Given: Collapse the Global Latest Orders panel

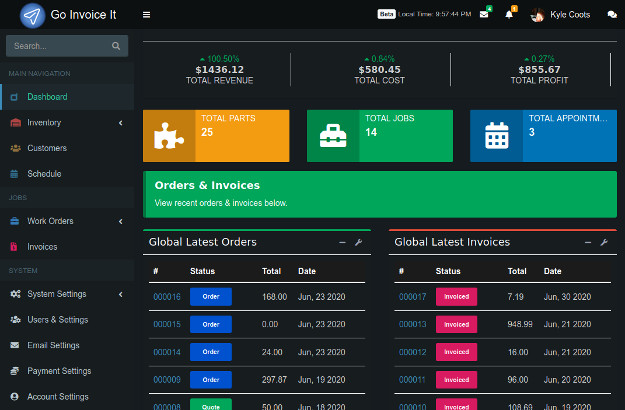Looking at the screenshot, I should point(342,242).
